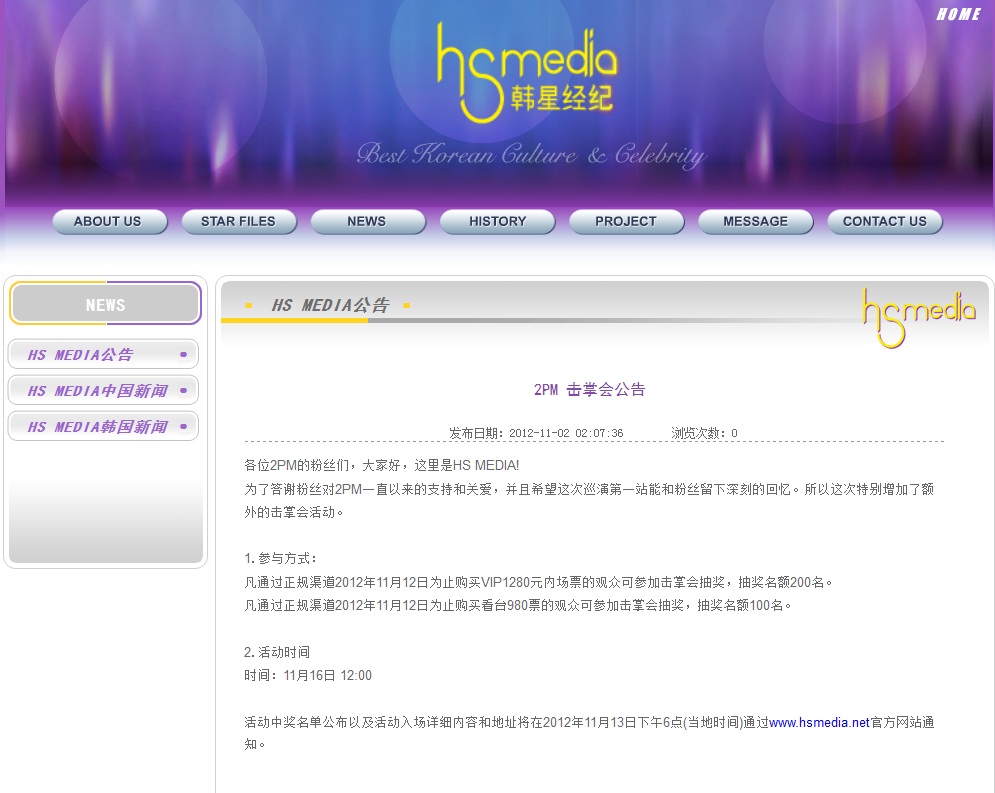Click the HS MEDIA公告 content panel heading
The height and width of the screenshot is (793, 995).
330,305
